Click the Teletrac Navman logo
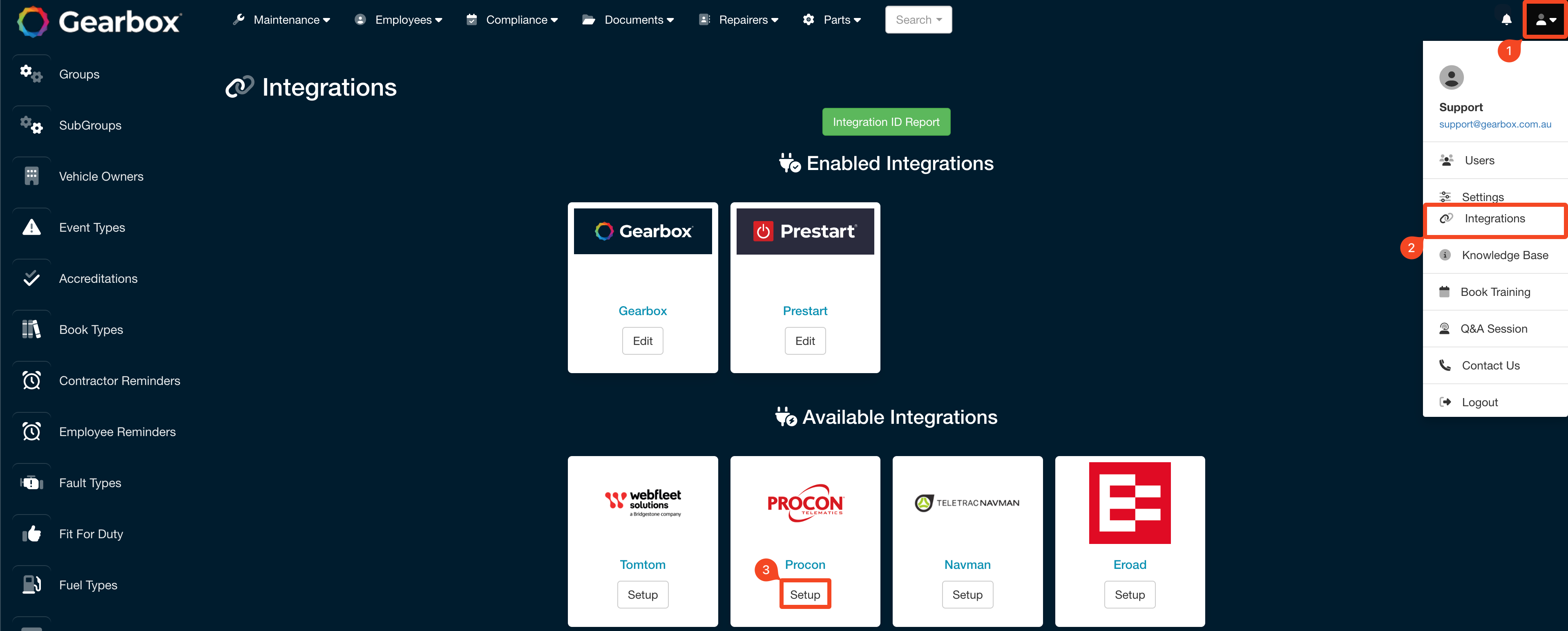The image size is (1568, 631). (967, 503)
